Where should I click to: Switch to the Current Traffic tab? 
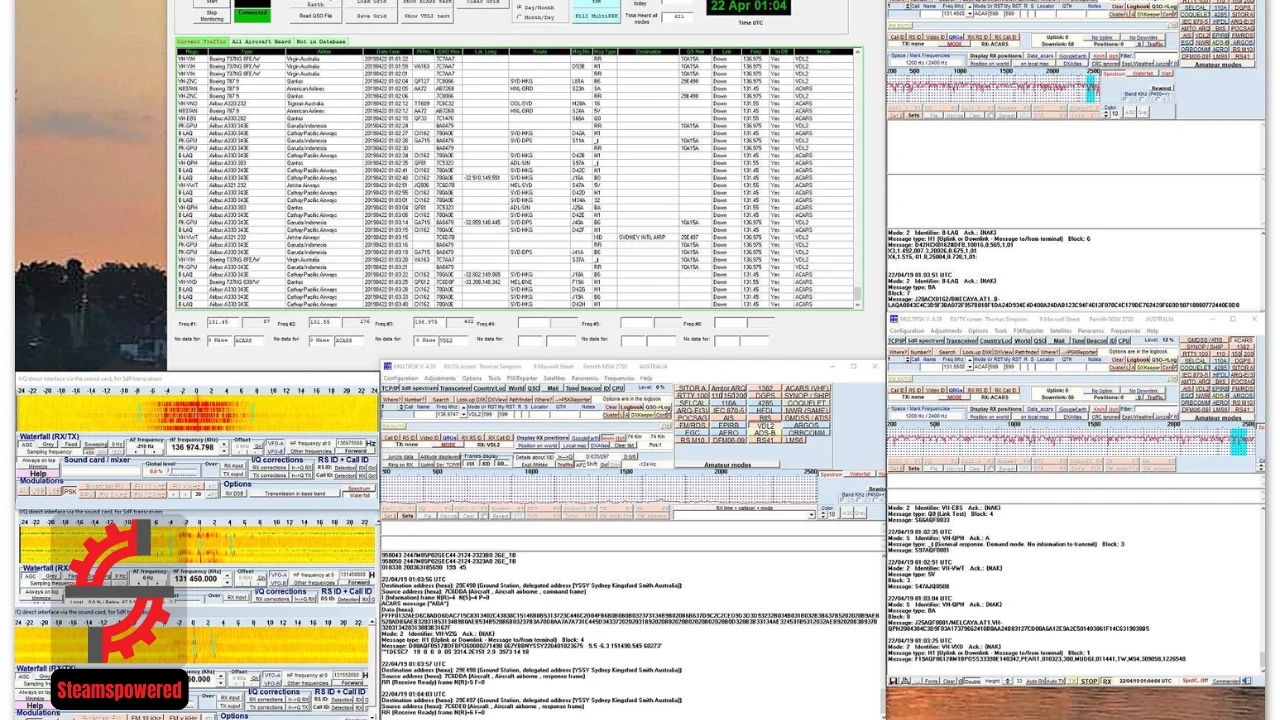coord(202,42)
